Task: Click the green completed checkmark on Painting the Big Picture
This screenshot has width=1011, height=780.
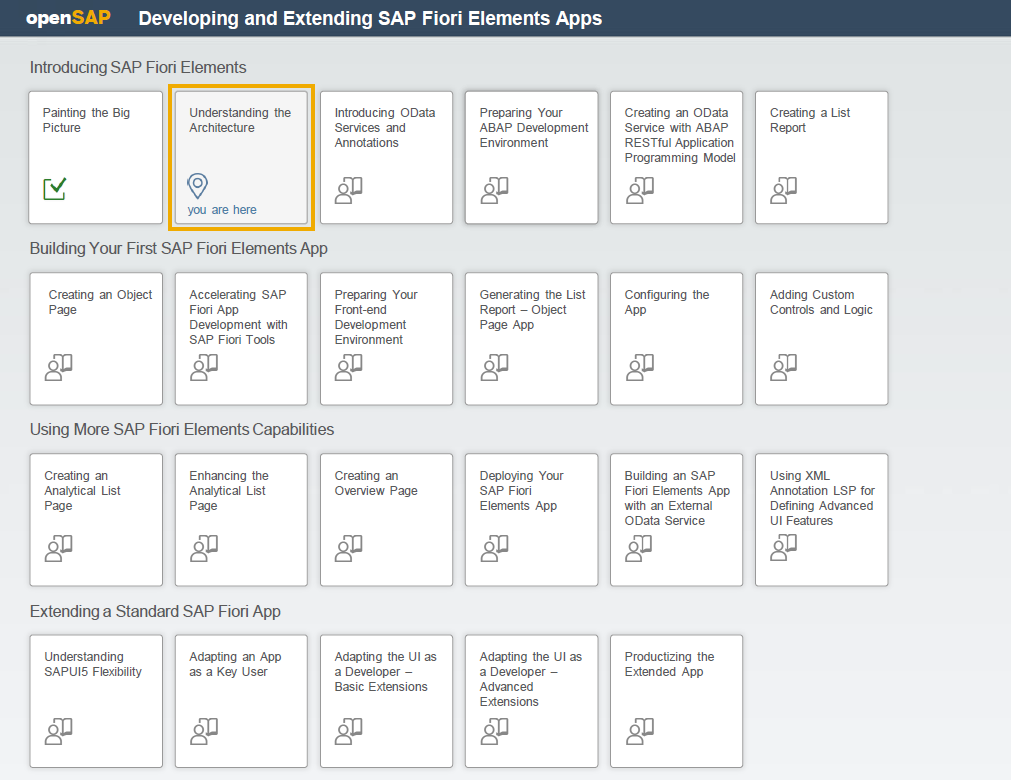Action: point(55,188)
